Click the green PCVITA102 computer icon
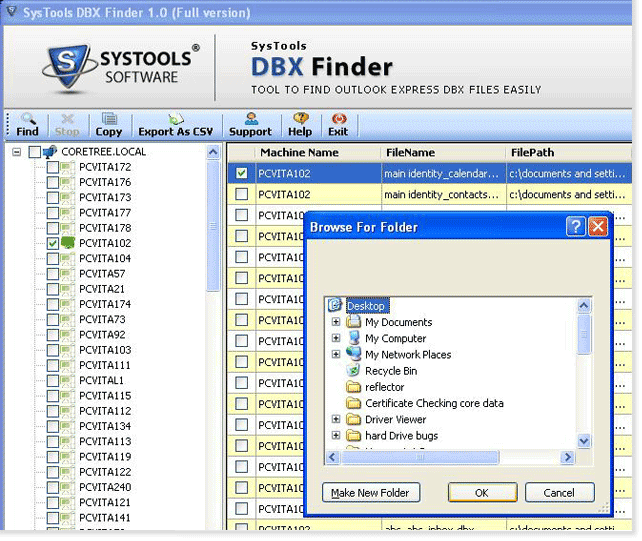Screen dimensions: 642x541 68,243
